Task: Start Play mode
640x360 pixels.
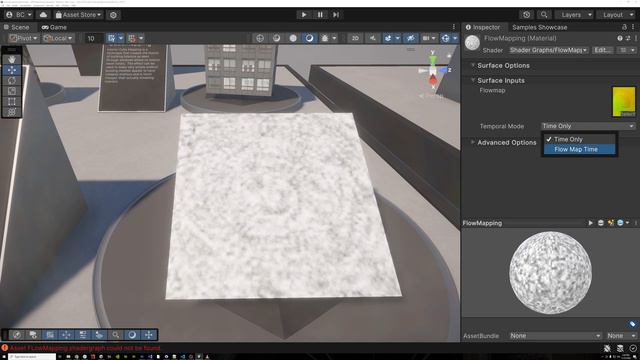Action: pos(304,15)
